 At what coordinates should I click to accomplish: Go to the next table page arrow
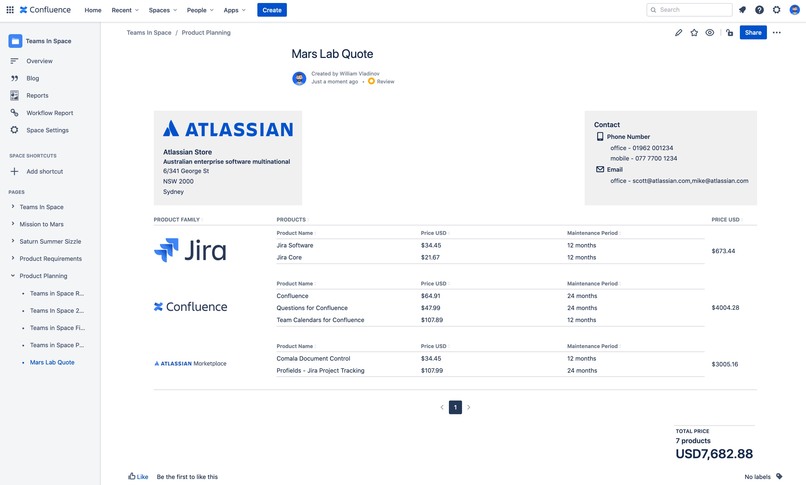coord(469,407)
